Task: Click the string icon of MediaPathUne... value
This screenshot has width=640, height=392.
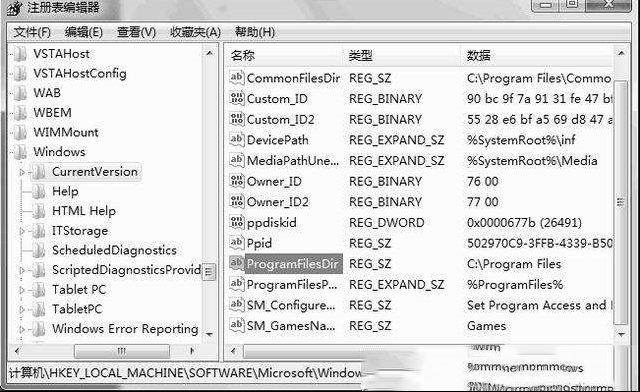Action: click(237, 160)
